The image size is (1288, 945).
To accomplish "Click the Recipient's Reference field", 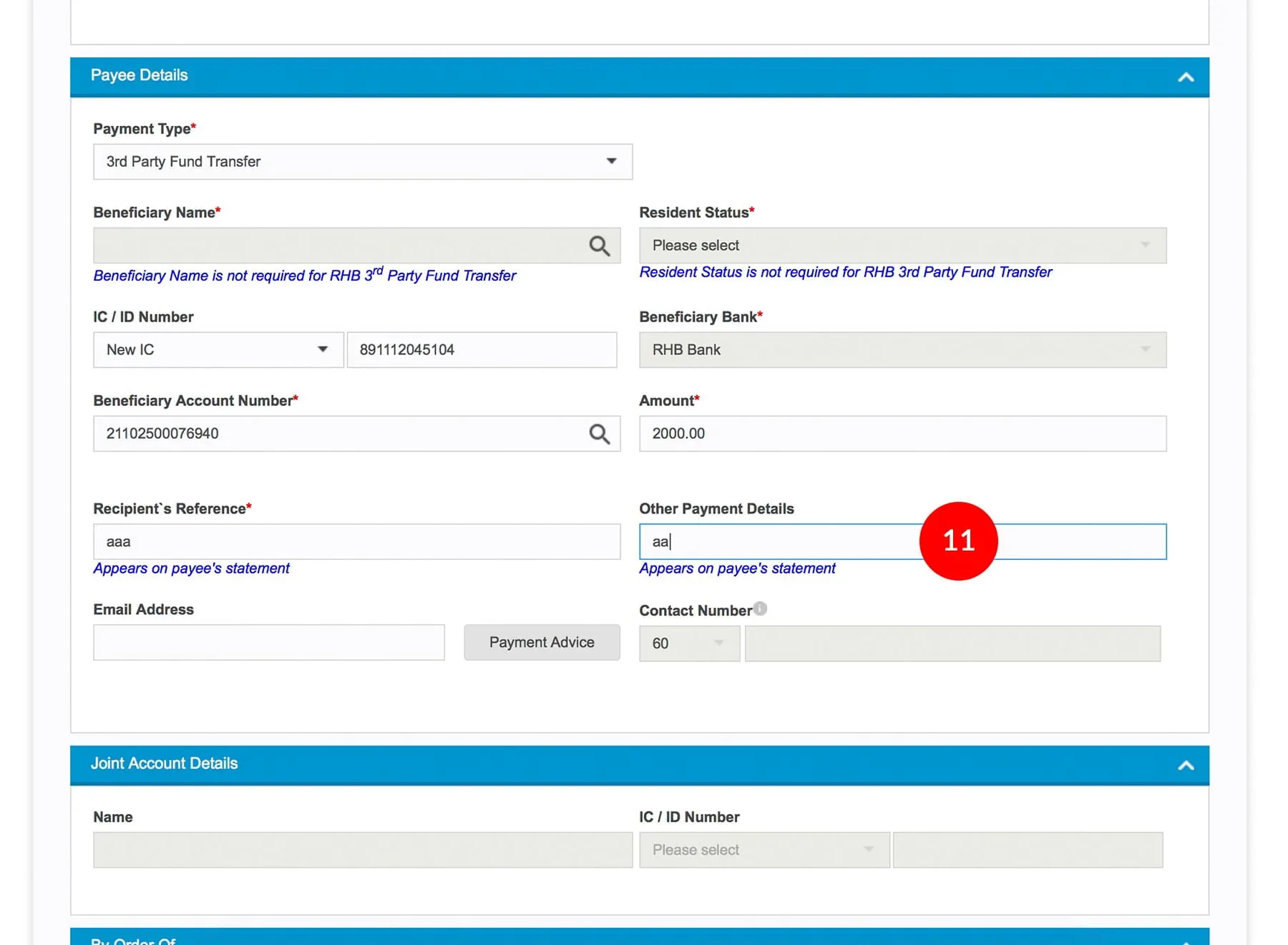I will [356, 542].
